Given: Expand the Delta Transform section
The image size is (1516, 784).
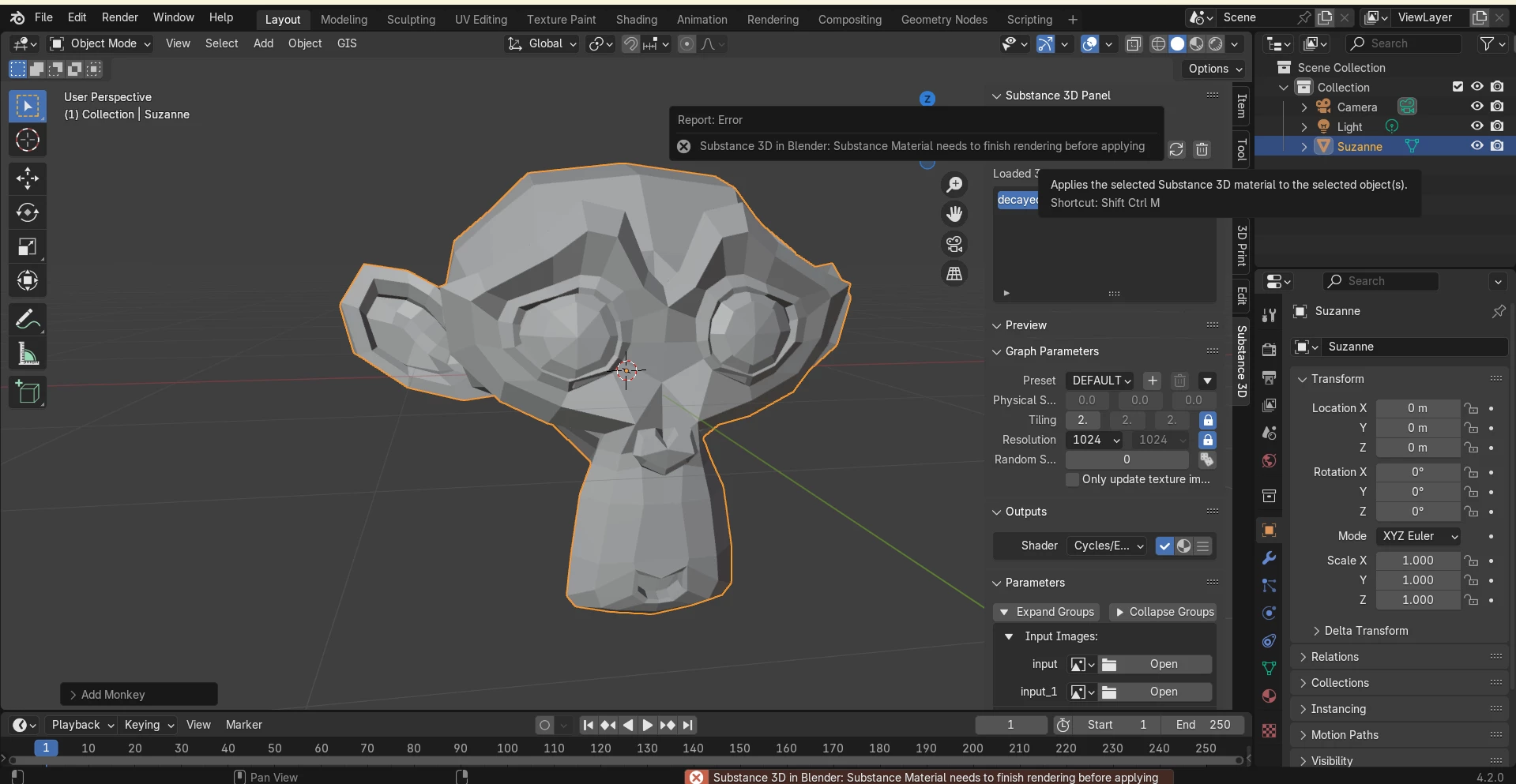Looking at the screenshot, I should [x=1366, y=631].
